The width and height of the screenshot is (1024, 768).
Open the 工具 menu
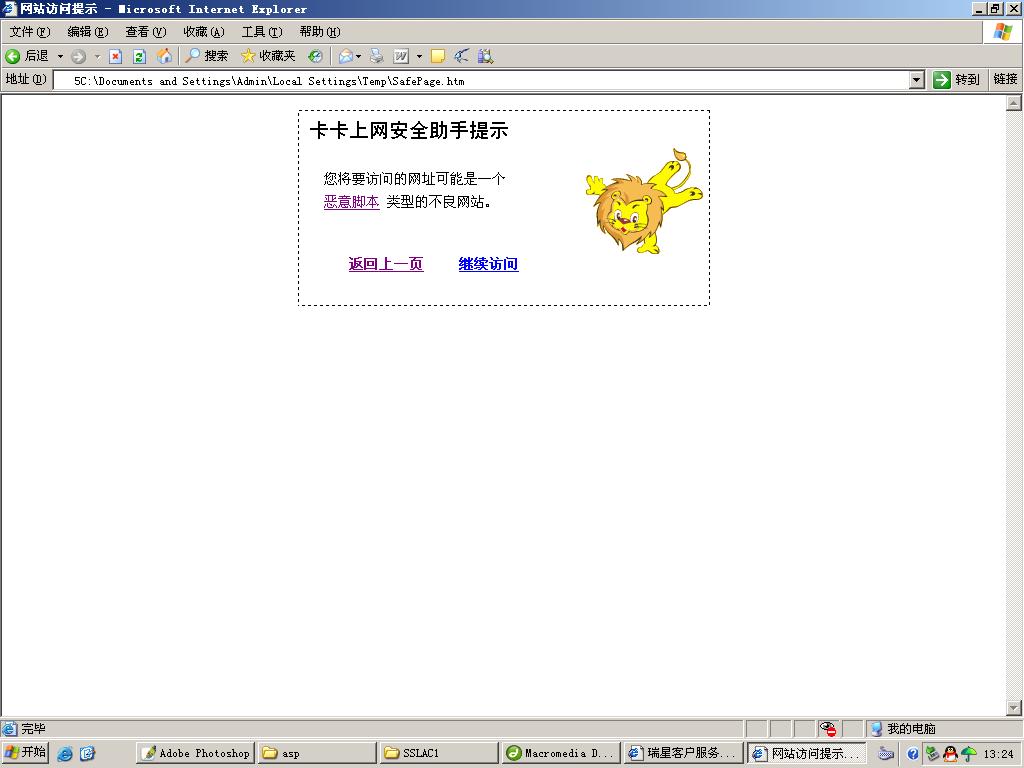click(261, 32)
